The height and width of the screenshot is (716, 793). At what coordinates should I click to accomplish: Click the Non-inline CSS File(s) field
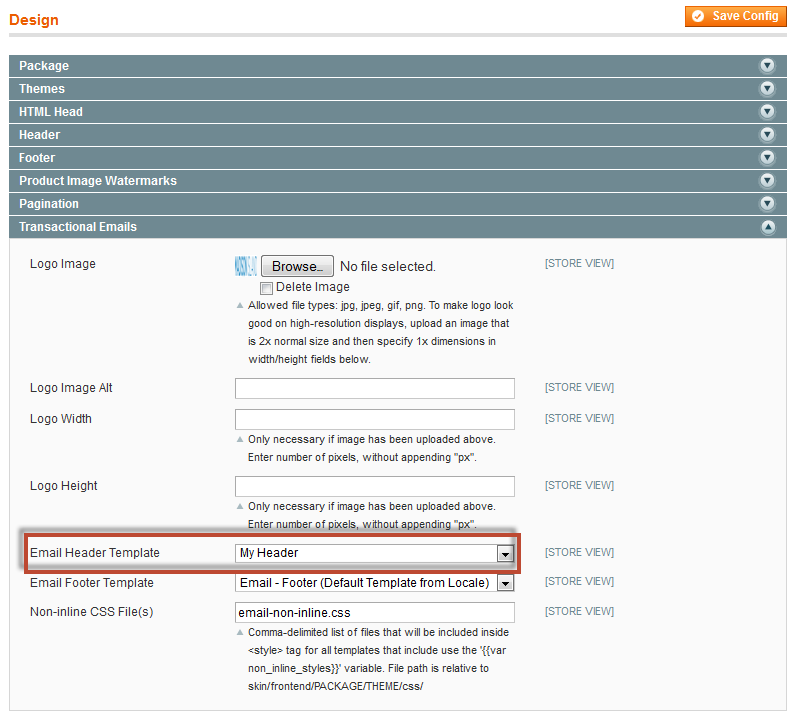tap(375, 612)
